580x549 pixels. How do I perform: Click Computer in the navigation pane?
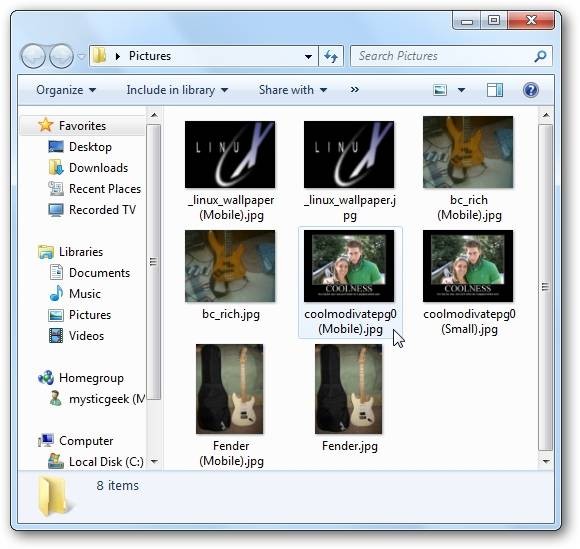(x=76, y=441)
